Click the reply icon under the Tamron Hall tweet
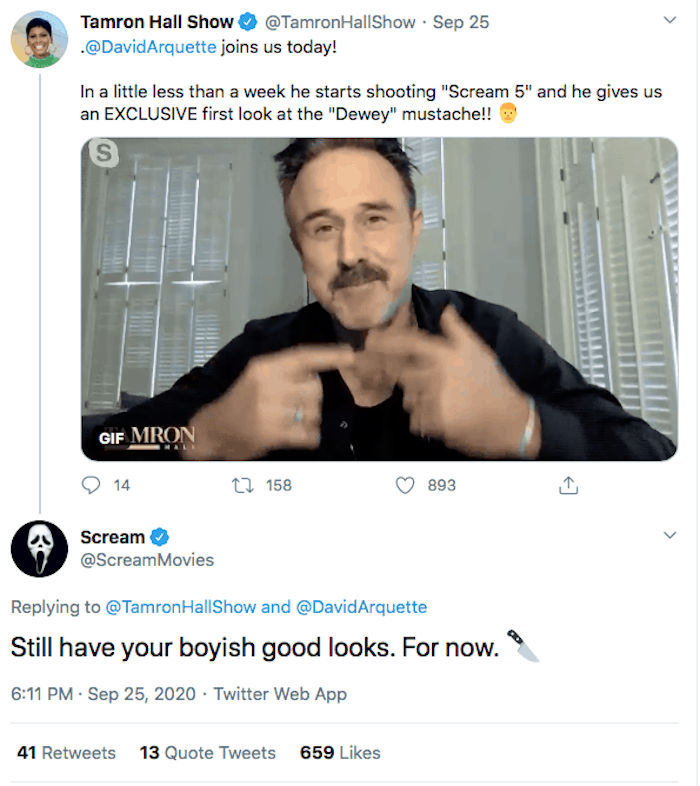This screenshot has width=700, height=786. [92, 485]
